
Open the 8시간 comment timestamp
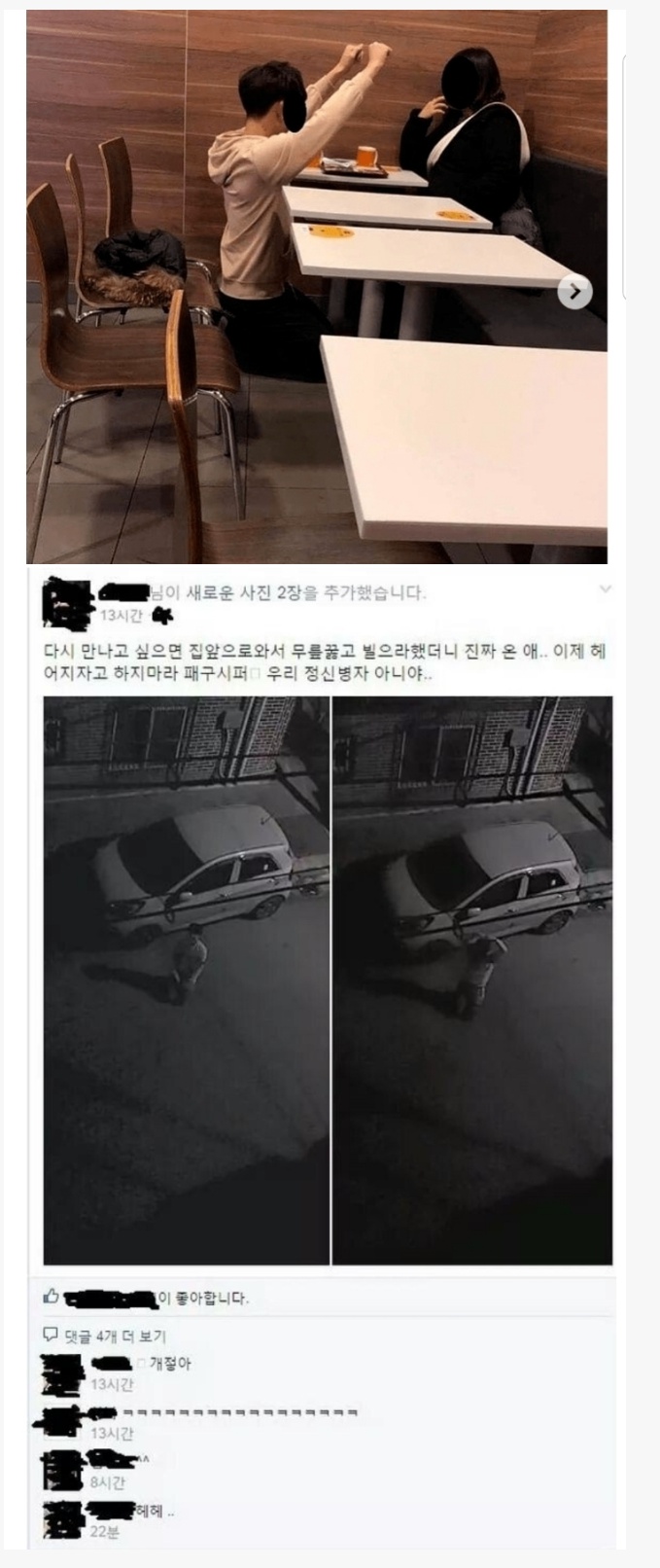[x=108, y=1482]
